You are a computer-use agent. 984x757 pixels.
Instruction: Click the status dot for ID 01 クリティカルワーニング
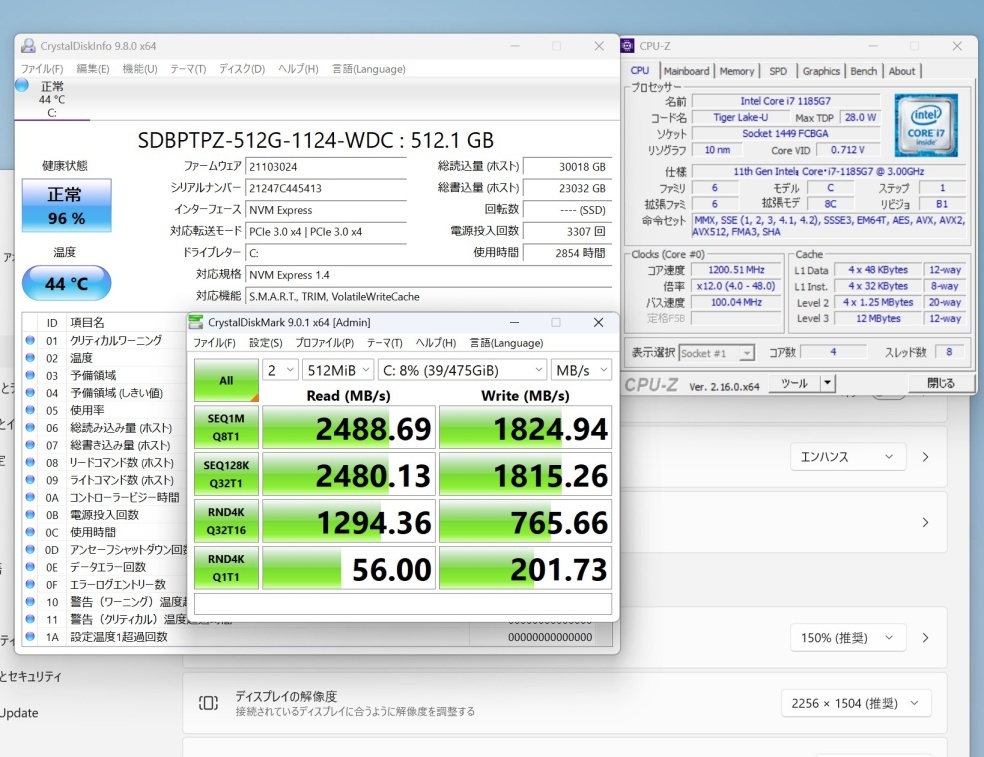click(30, 340)
